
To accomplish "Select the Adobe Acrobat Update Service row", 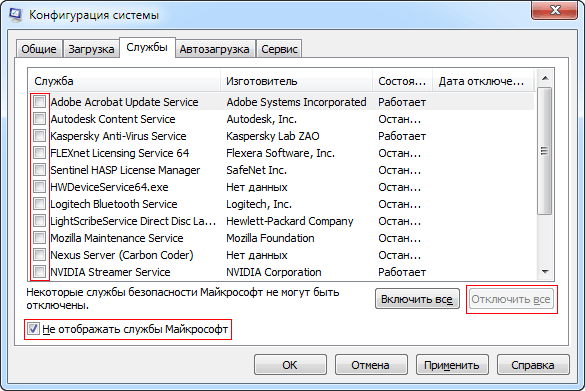I will click(x=282, y=102).
